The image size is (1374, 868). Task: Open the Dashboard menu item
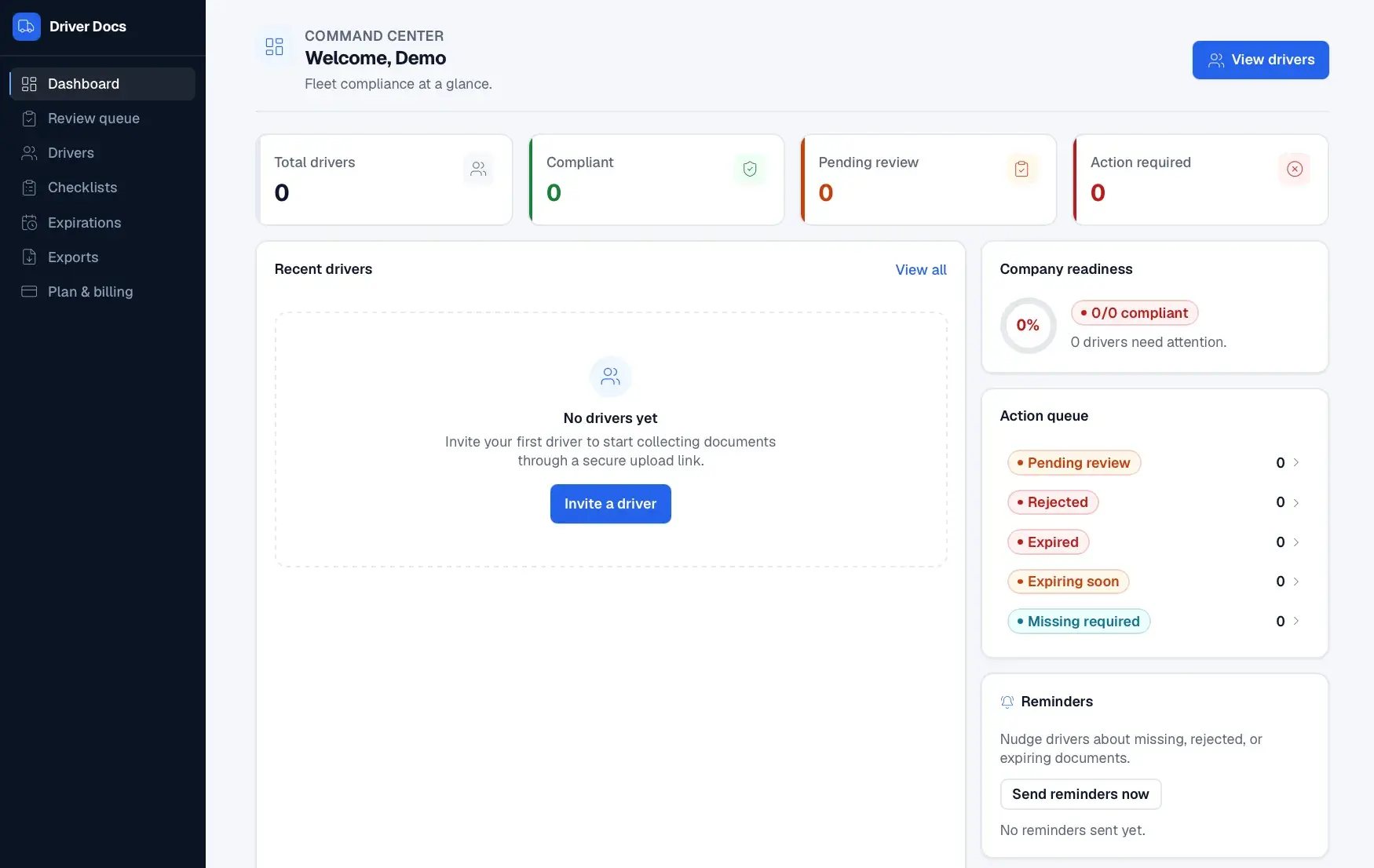click(x=102, y=84)
